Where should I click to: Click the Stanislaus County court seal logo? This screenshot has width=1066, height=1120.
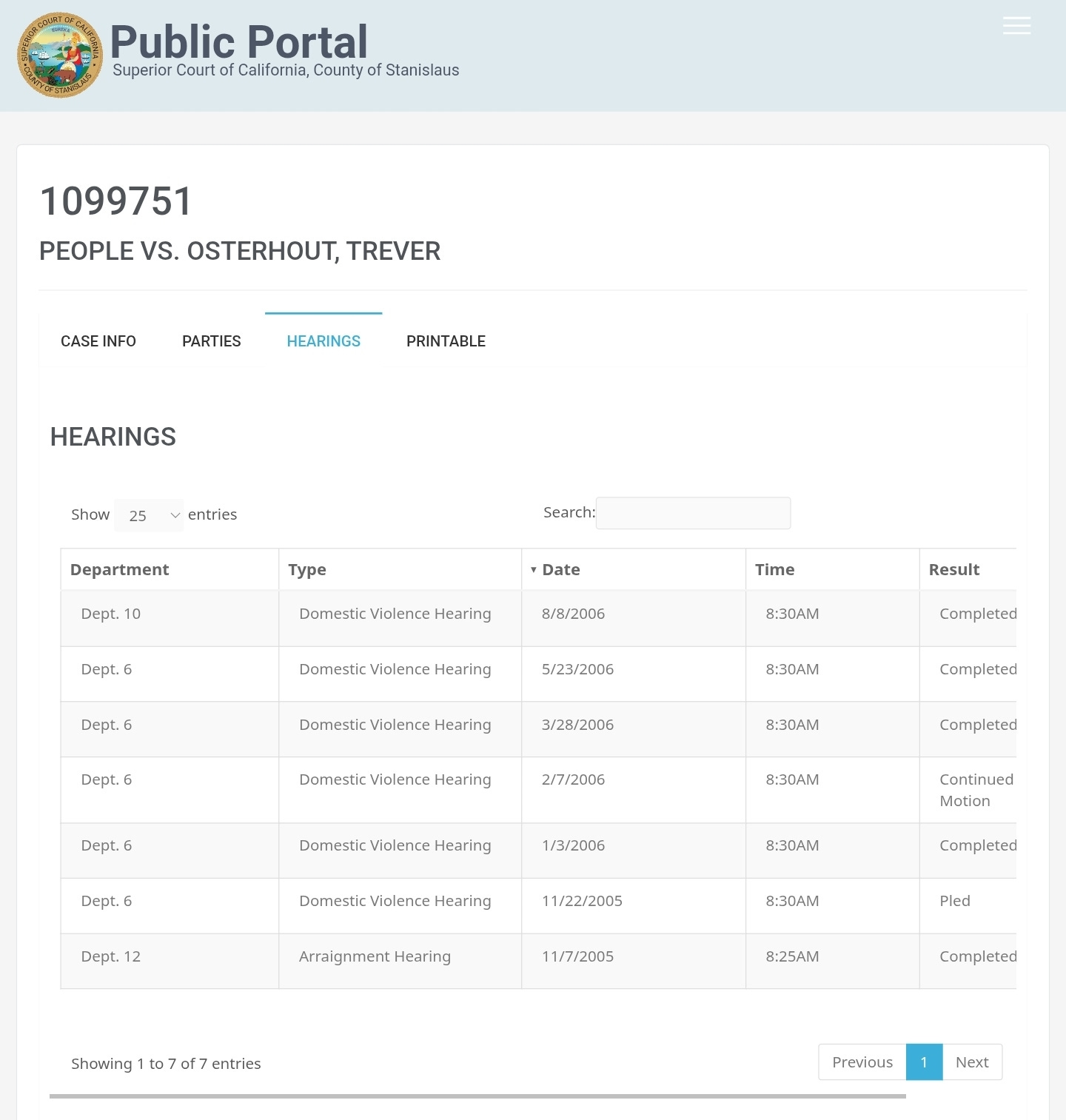point(60,56)
